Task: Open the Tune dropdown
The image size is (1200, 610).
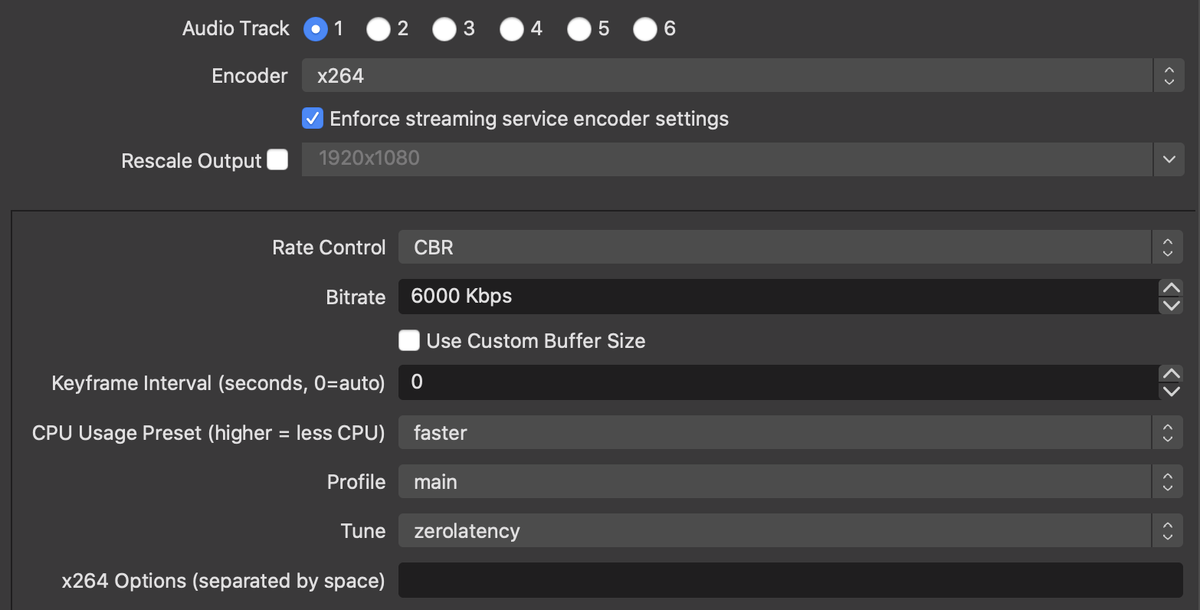Action: 1166,531
